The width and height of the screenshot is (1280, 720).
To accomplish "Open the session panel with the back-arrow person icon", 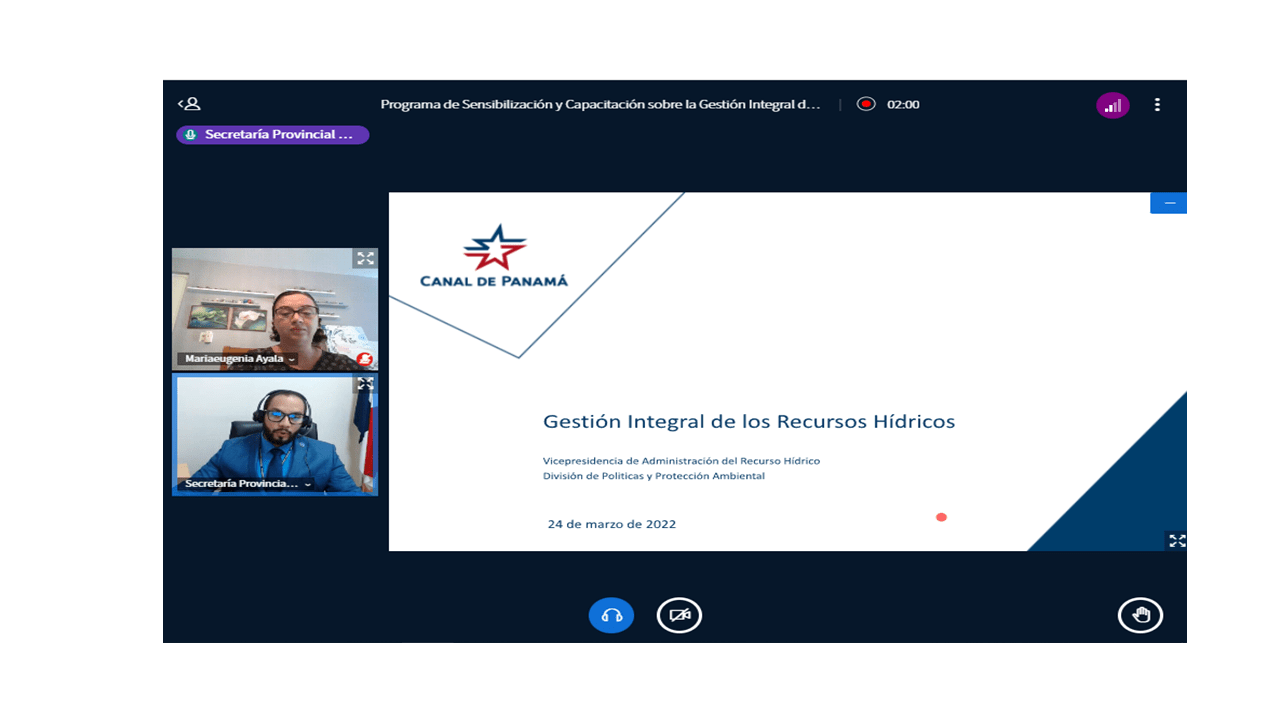I will pos(189,104).
